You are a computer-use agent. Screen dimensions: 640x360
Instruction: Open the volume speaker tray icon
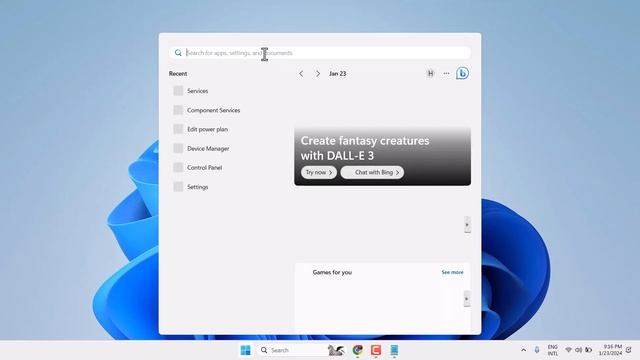click(578, 350)
